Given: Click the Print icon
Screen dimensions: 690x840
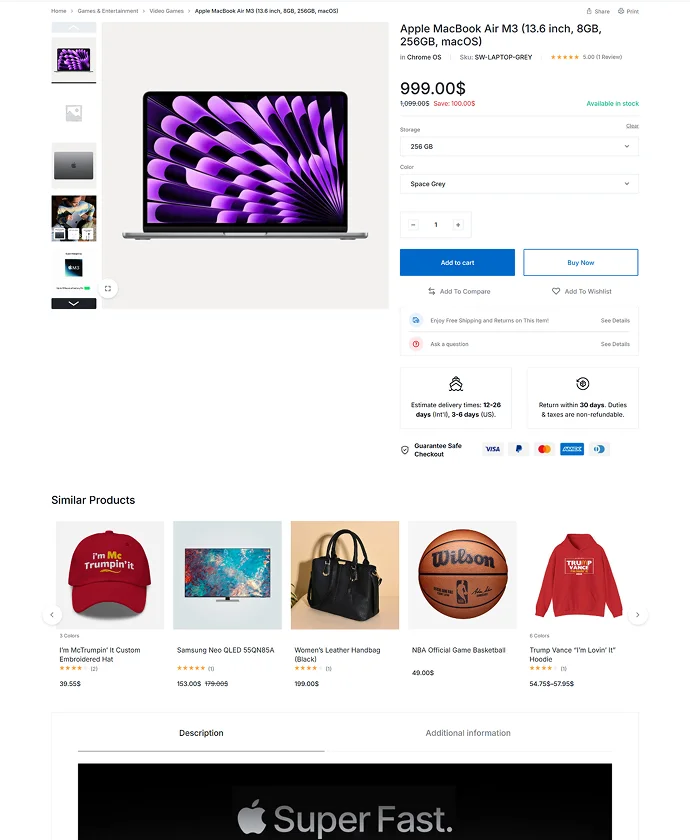Looking at the screenshot, I should 621,11.
